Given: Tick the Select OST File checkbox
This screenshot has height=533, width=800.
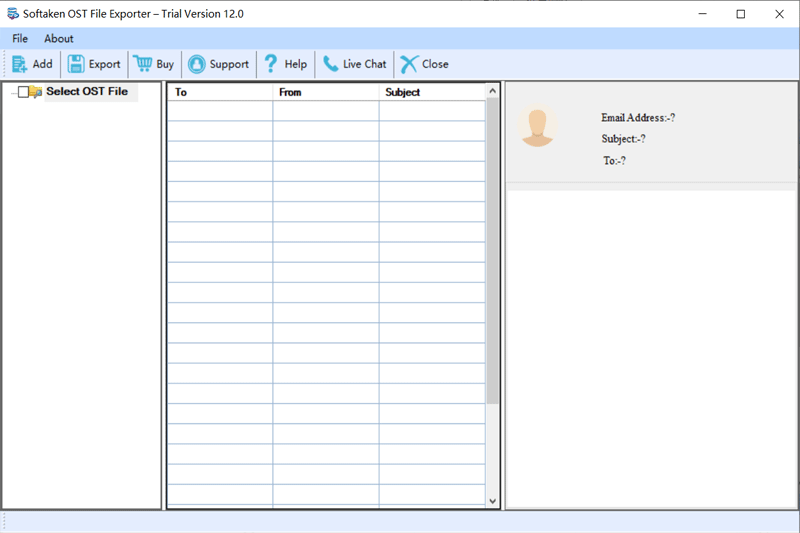Looking at the screenshot, I should click(x=23, y=92).
